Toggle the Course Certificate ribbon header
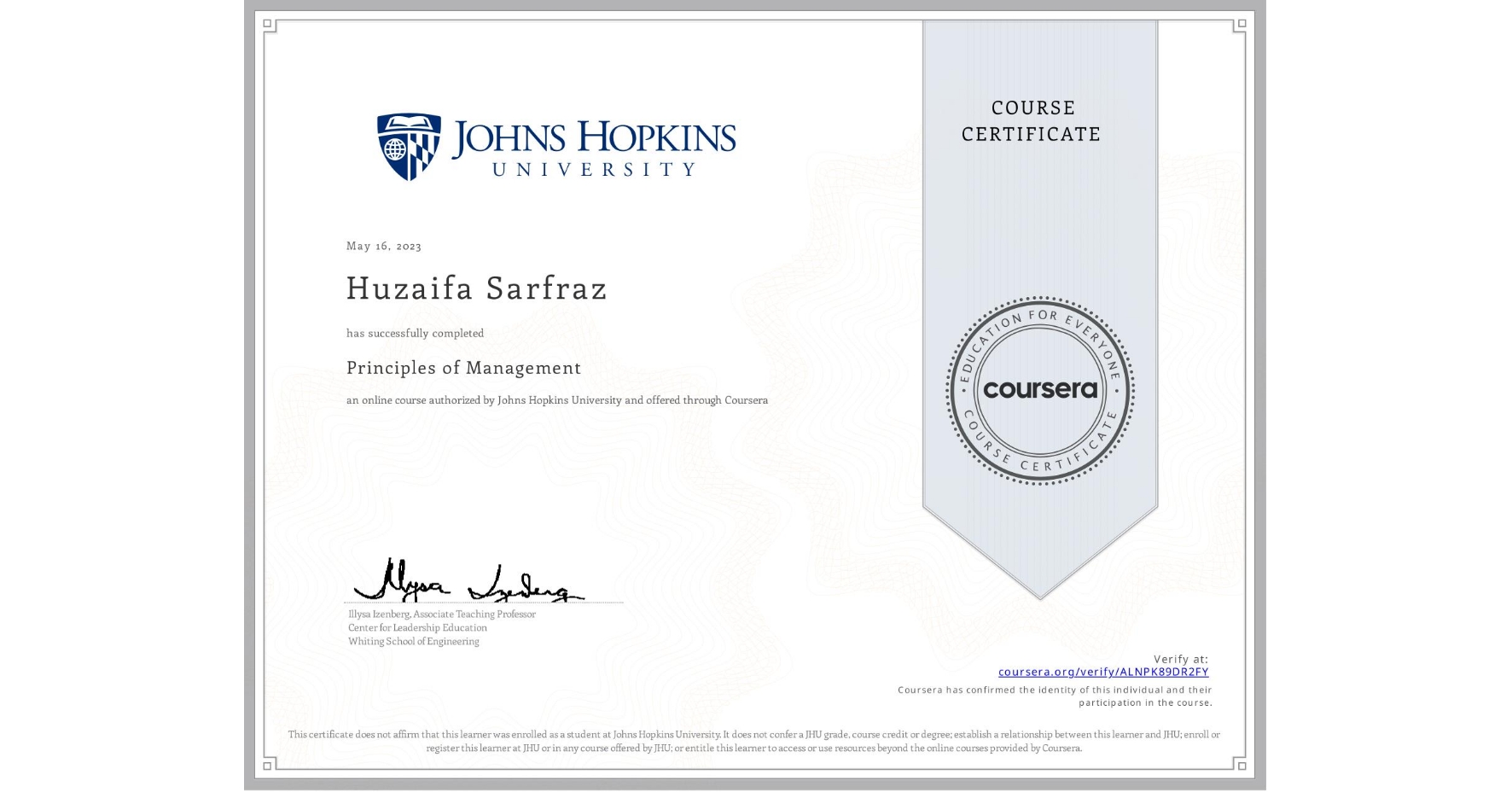 pos(1033,121)
